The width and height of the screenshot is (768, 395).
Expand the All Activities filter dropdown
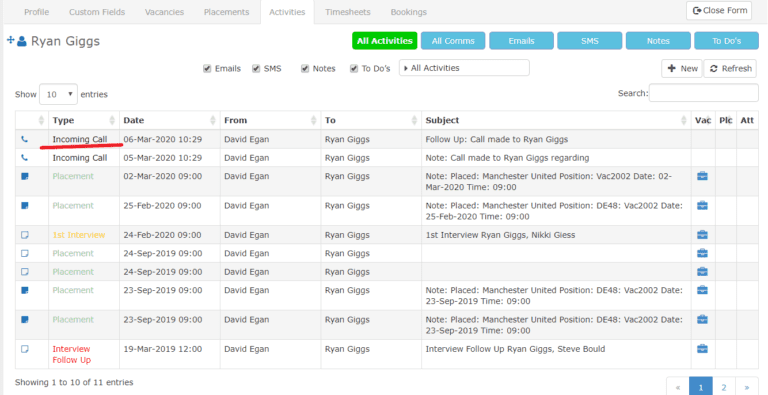[464, 68]
